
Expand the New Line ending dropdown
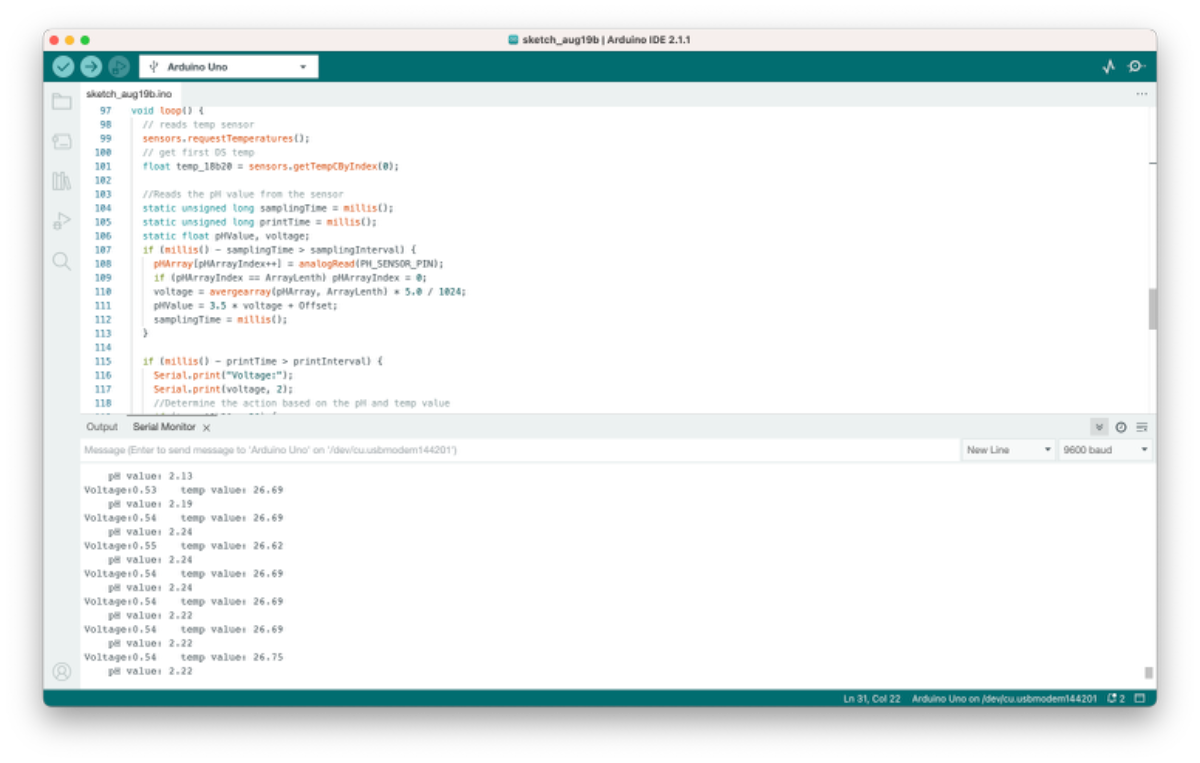tap(1009, 450)
